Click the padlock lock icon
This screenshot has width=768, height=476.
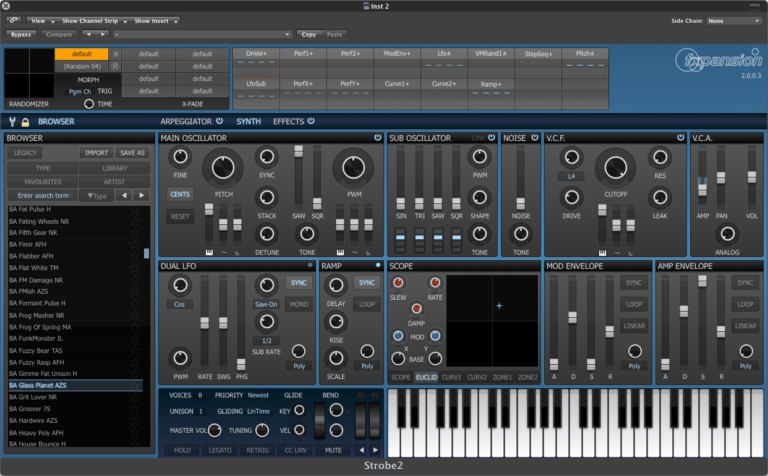coord(25,121)
